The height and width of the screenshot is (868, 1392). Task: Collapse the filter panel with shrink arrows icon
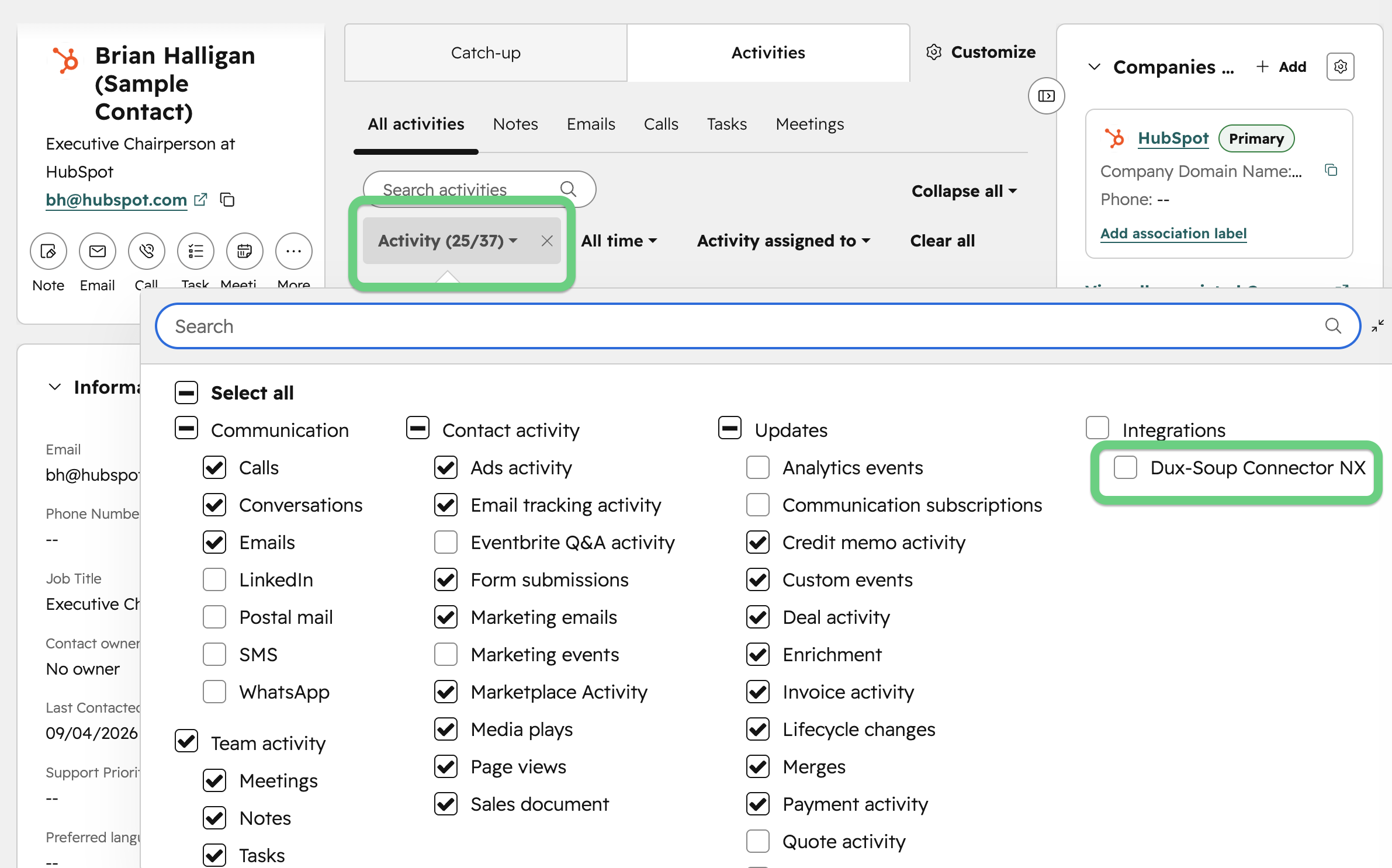pos(1378,325)
